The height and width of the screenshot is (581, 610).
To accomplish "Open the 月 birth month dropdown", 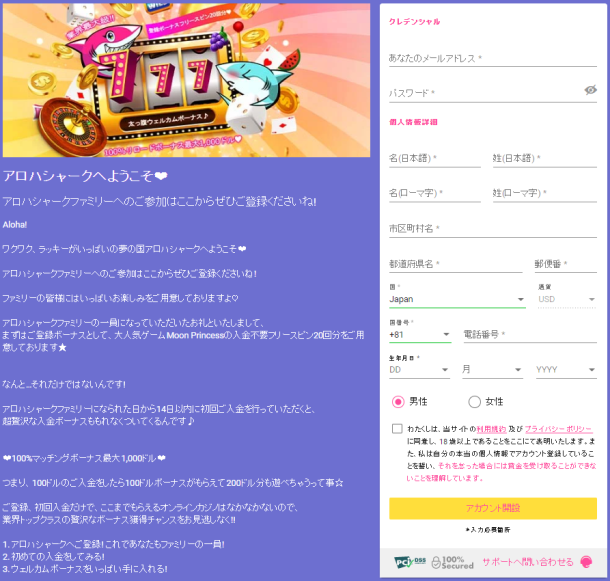I will tap(492, 370).
